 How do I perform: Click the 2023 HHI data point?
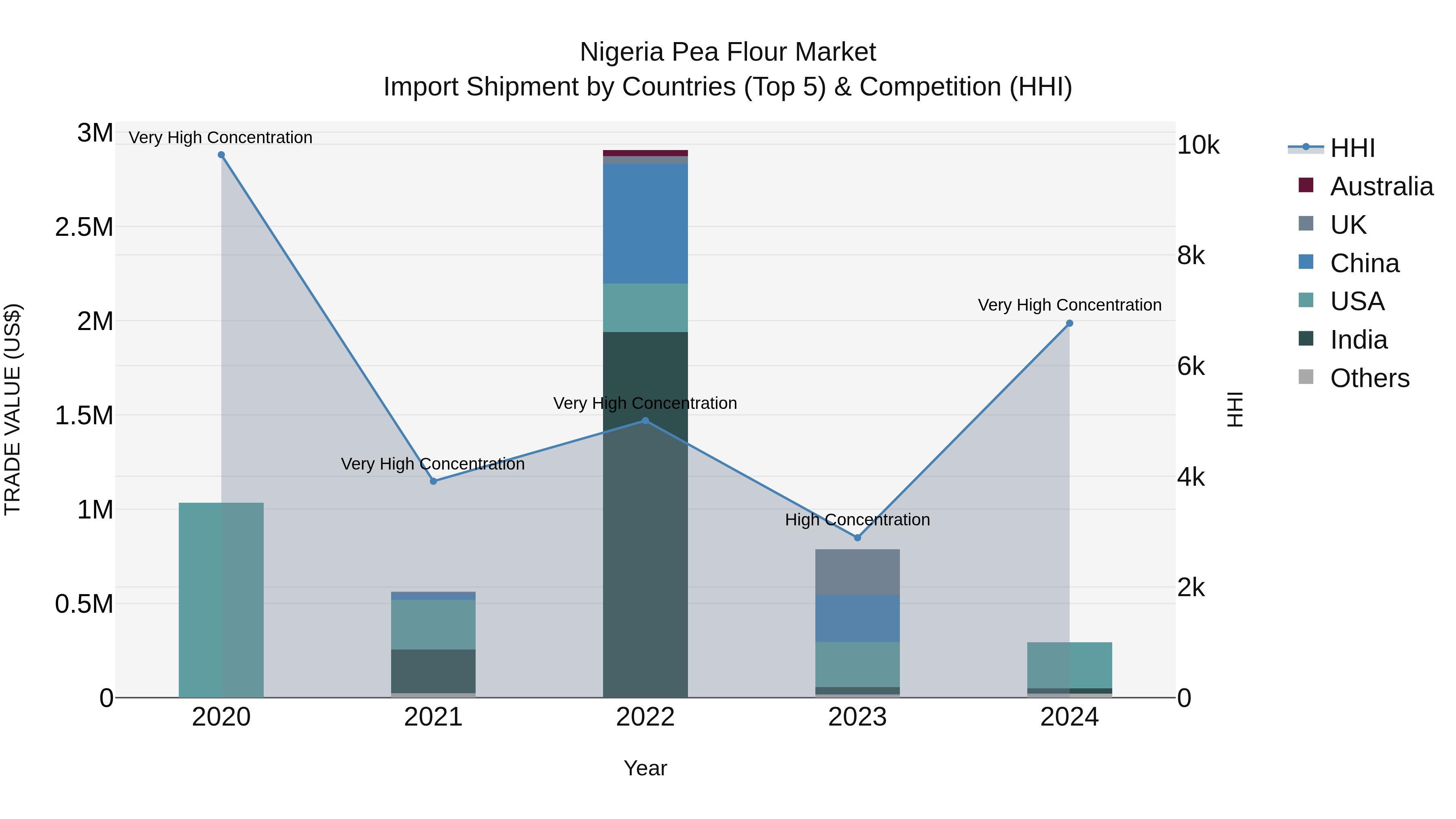(857, 538)
